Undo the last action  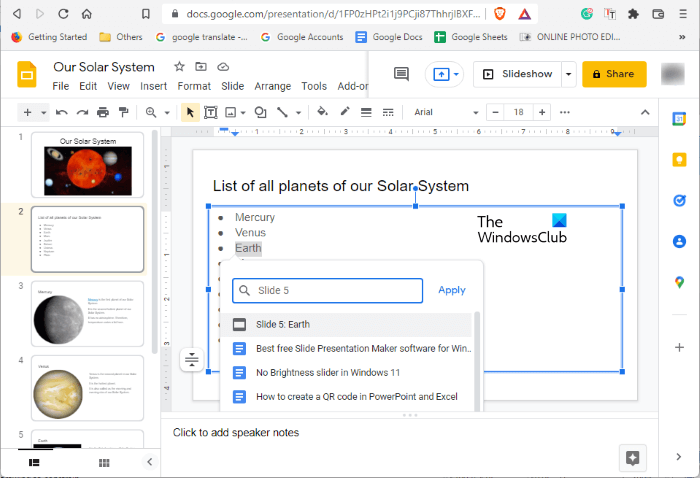tap(62, 112)
